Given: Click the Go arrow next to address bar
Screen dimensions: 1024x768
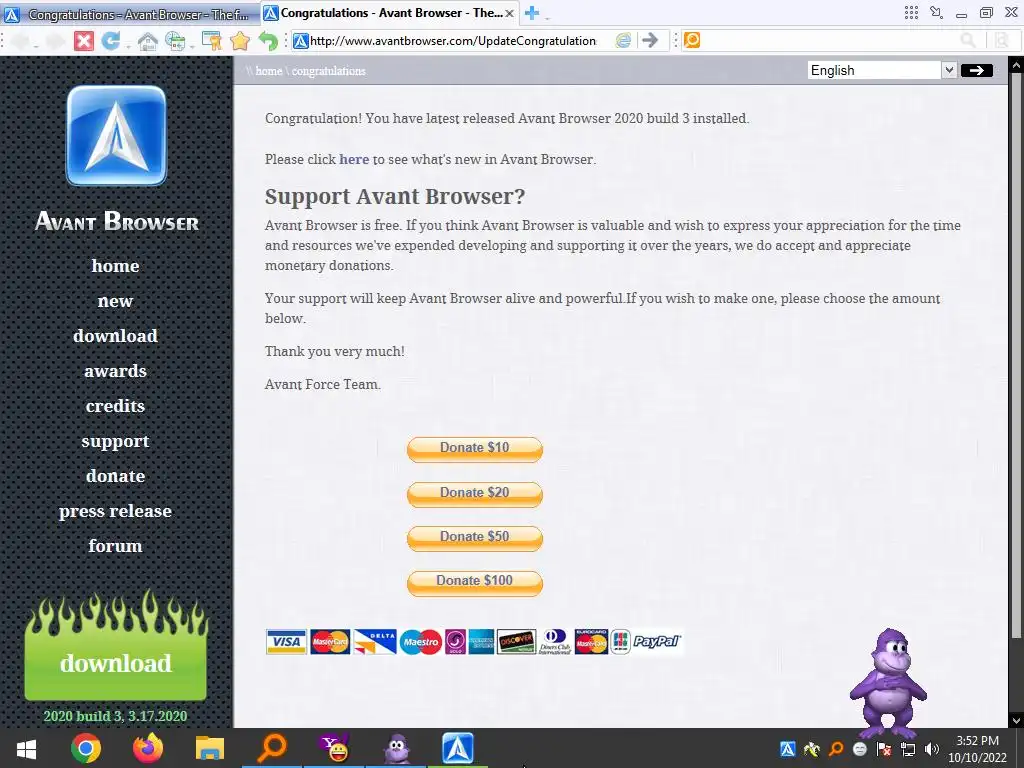Looking at the screenshot, I should tap(650, 40).
